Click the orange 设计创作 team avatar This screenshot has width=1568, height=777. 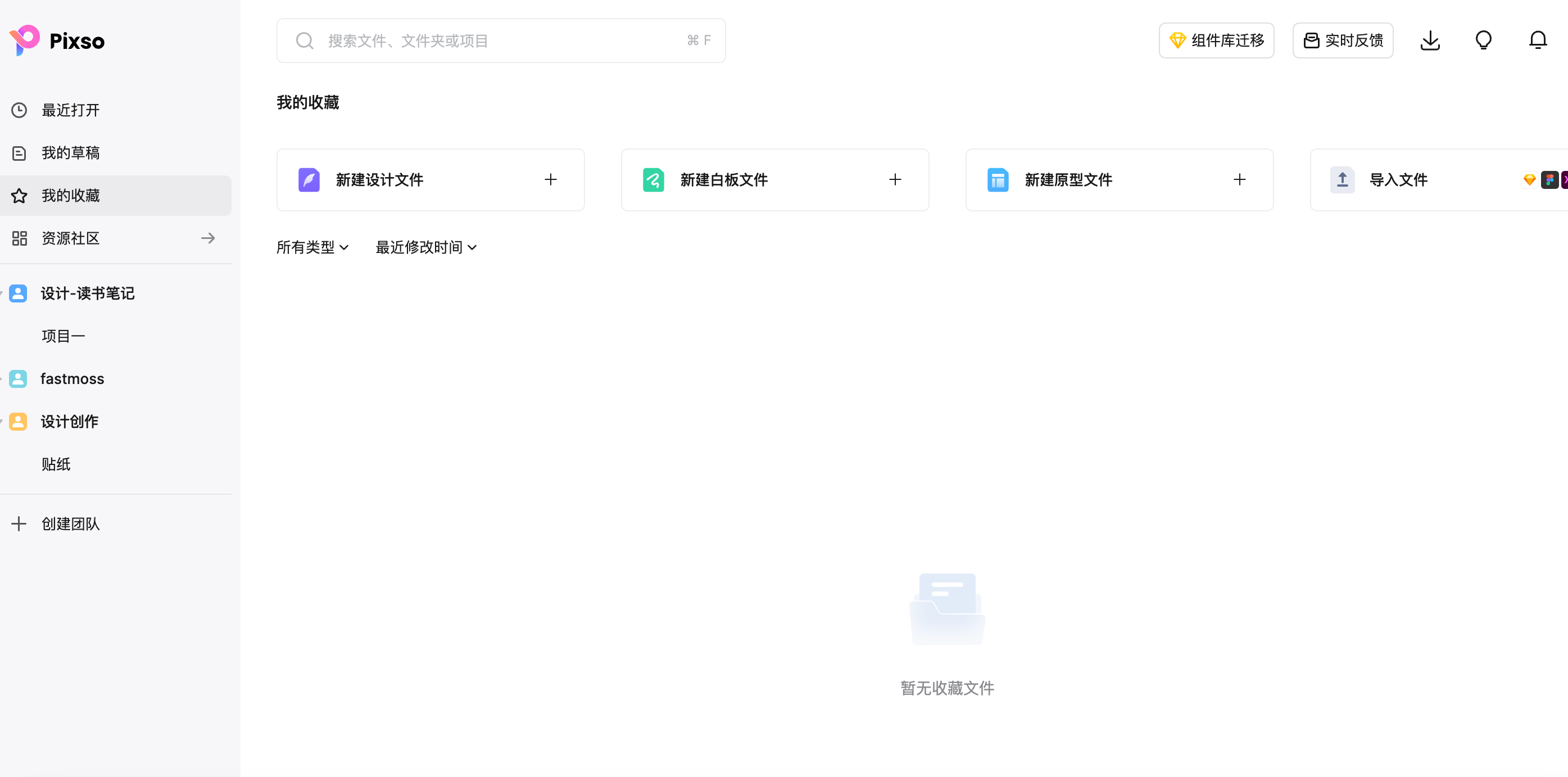18,421
